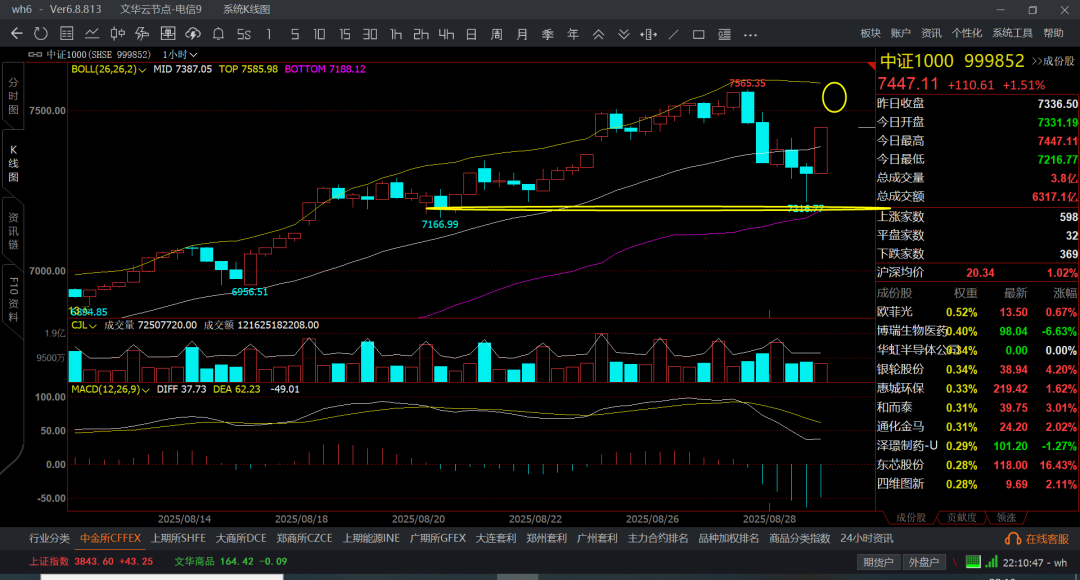
Task: Switch to the F10资料 side tab
Action: 13,300
